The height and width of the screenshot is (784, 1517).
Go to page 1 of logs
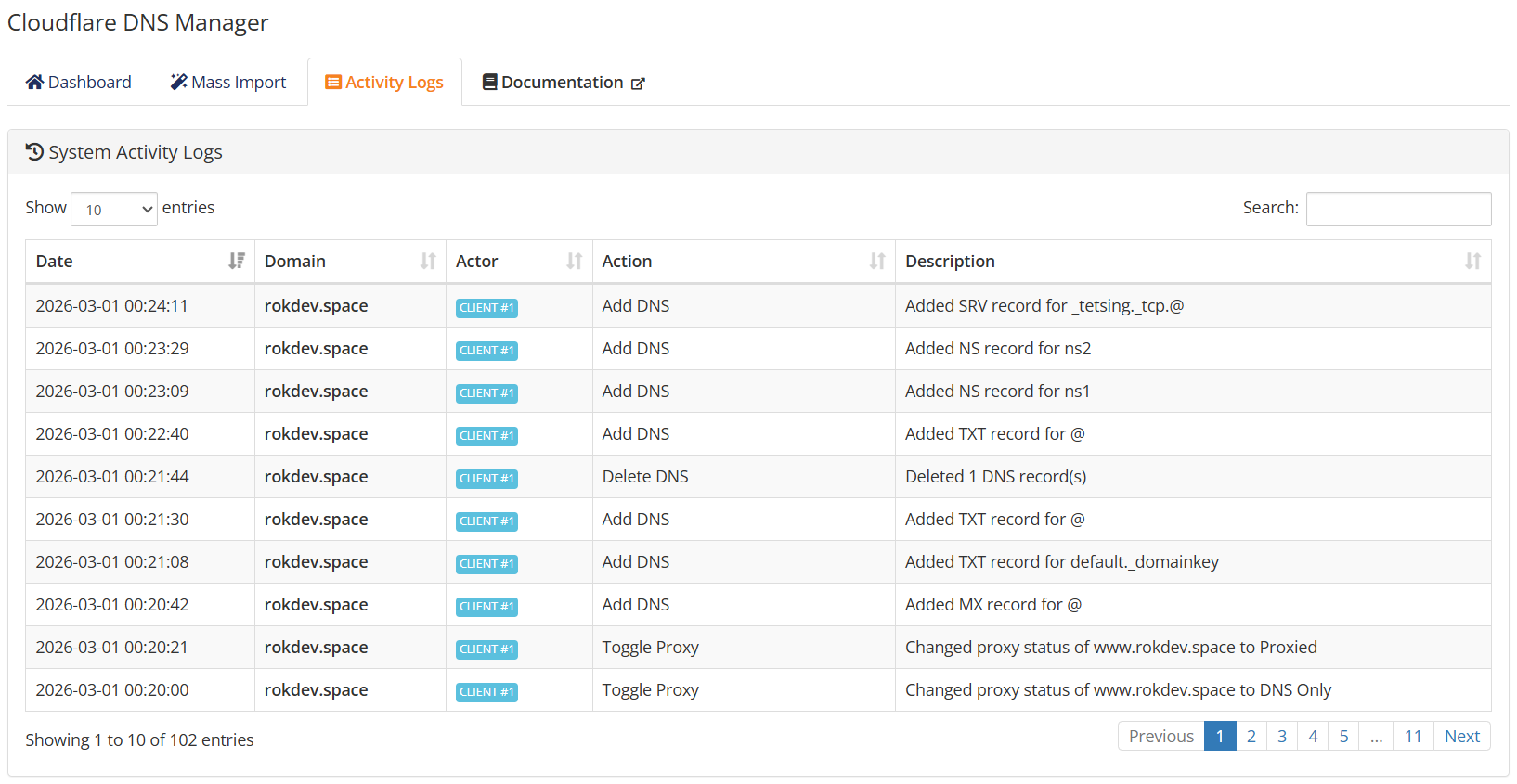pos(1220,736)
